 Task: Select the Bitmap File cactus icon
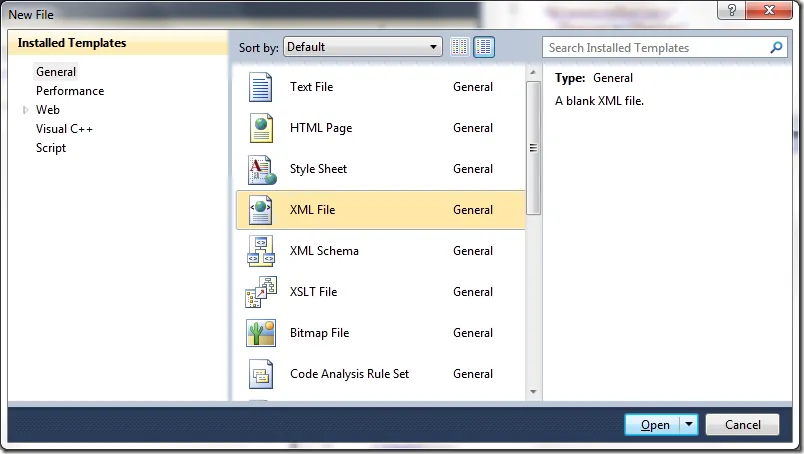tap(261, 333)
